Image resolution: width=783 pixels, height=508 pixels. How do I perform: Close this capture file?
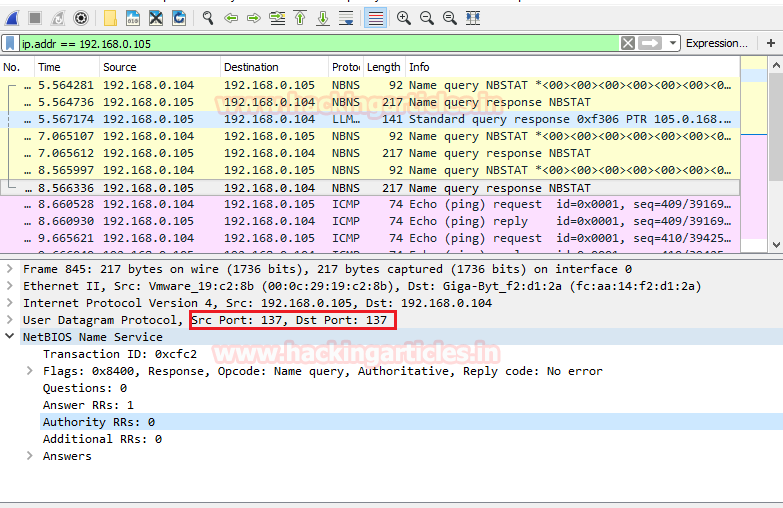(x=156, y=18)
